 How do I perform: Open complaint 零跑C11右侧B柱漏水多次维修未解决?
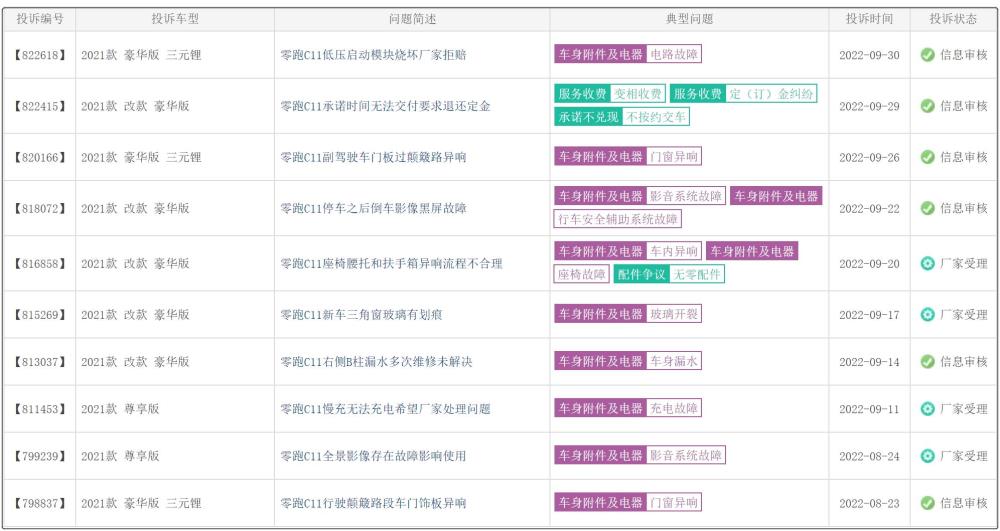point(376,361)
